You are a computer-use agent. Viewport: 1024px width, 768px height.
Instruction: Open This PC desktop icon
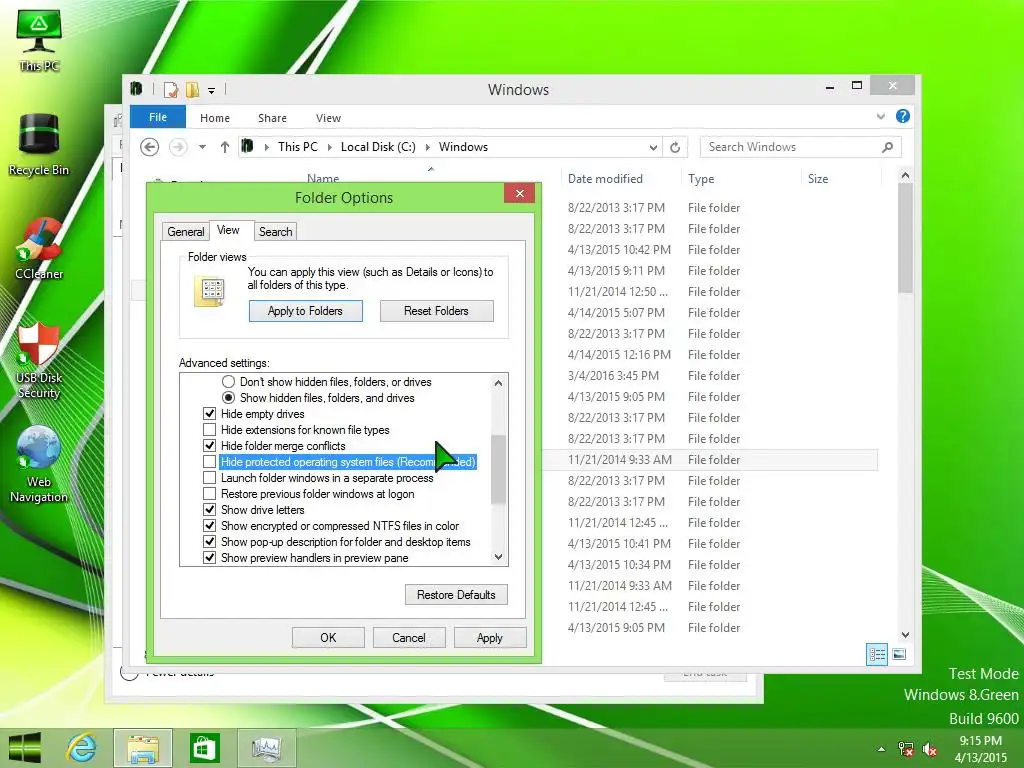[39, 39]
